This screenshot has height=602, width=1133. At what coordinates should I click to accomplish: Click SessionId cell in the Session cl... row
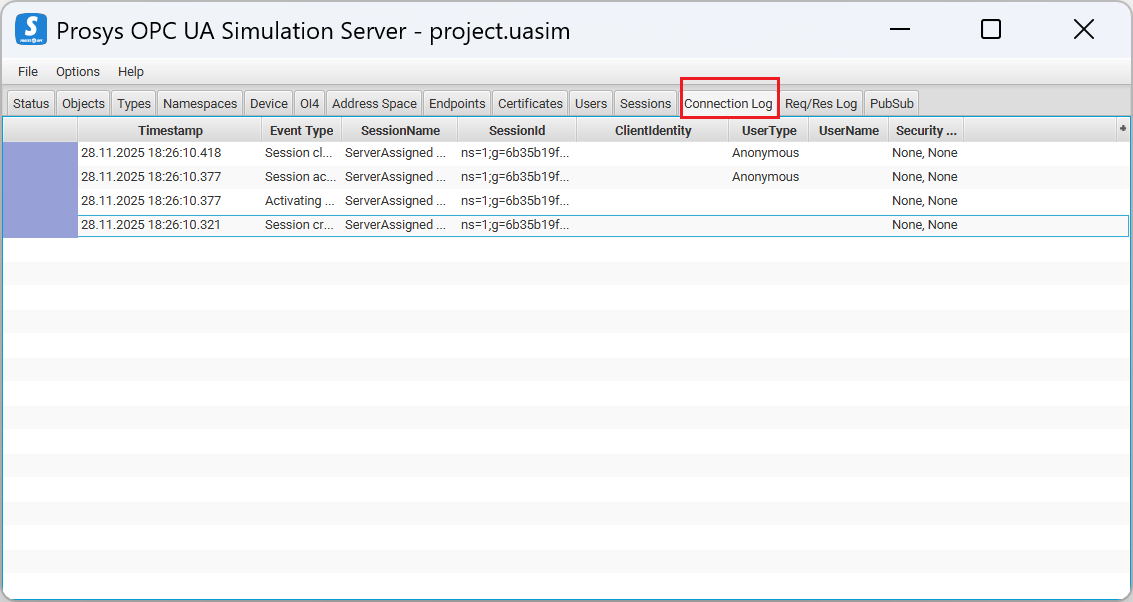[515, 152]
